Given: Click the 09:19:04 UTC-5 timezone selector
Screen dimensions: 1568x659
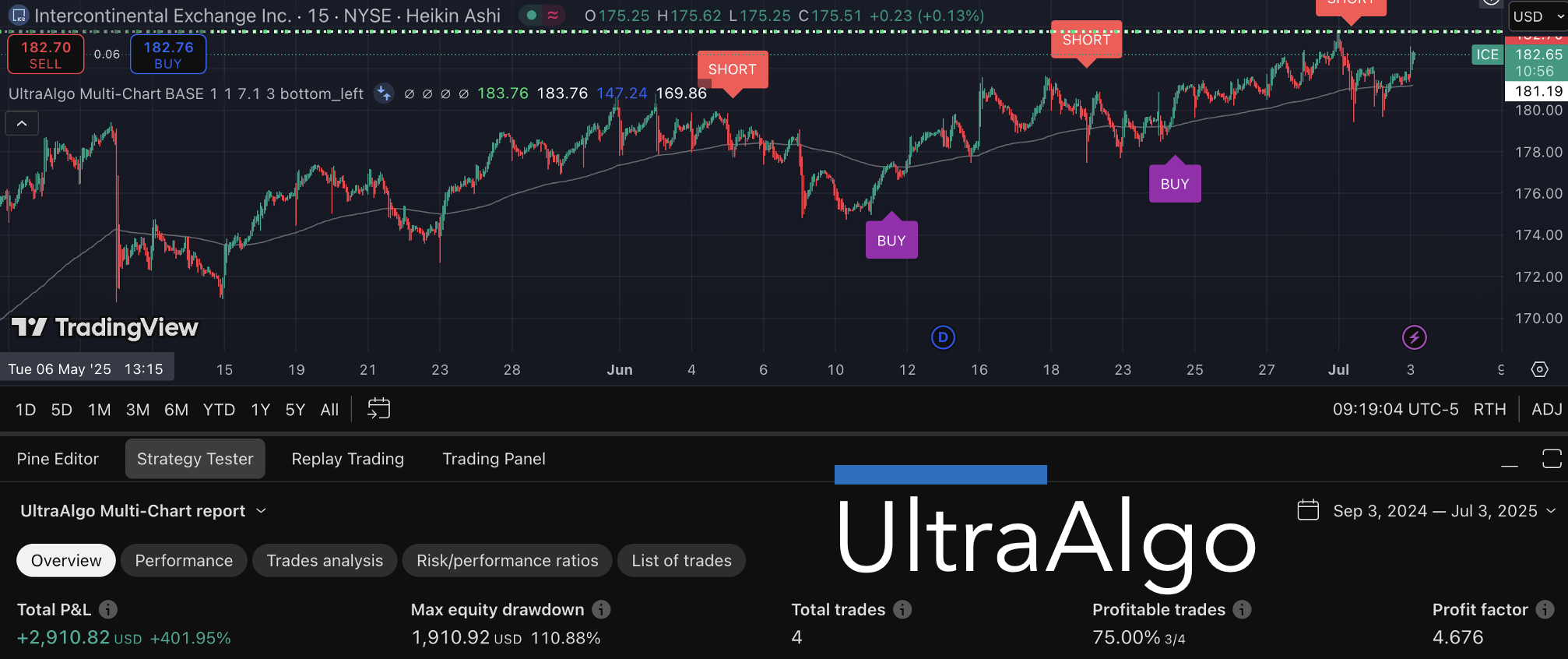Looking at the screenshot, I should (1395, 410).
